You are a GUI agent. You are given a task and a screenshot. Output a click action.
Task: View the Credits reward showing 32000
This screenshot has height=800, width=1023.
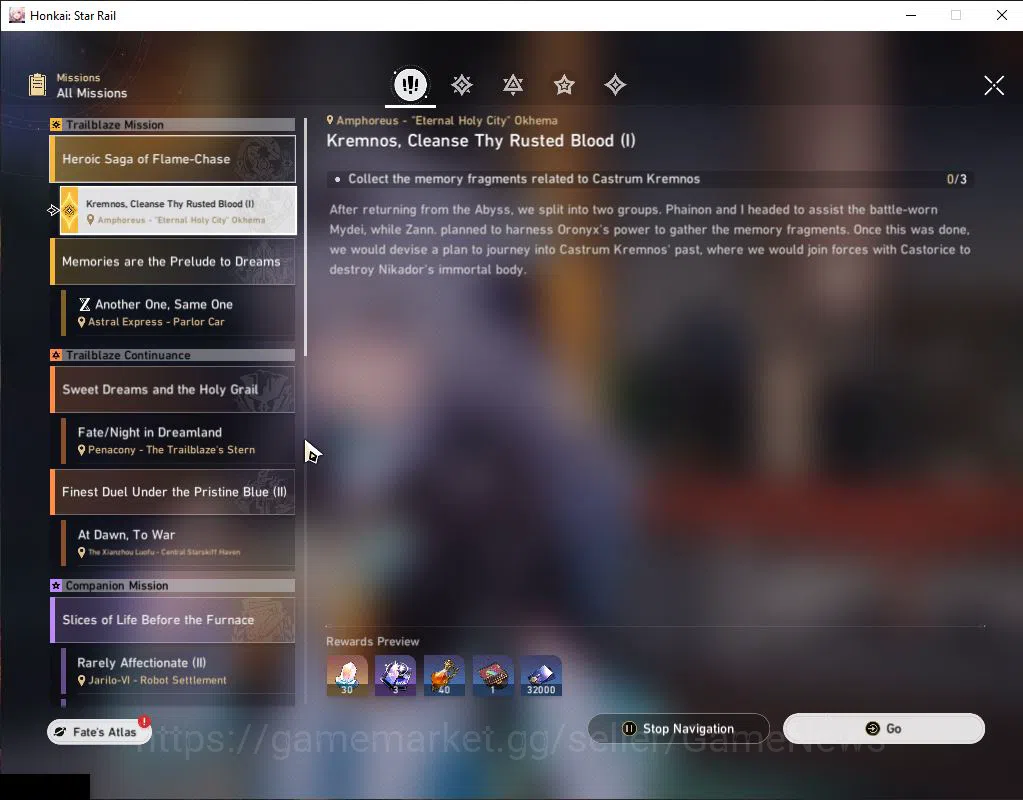tap(541, 675)
